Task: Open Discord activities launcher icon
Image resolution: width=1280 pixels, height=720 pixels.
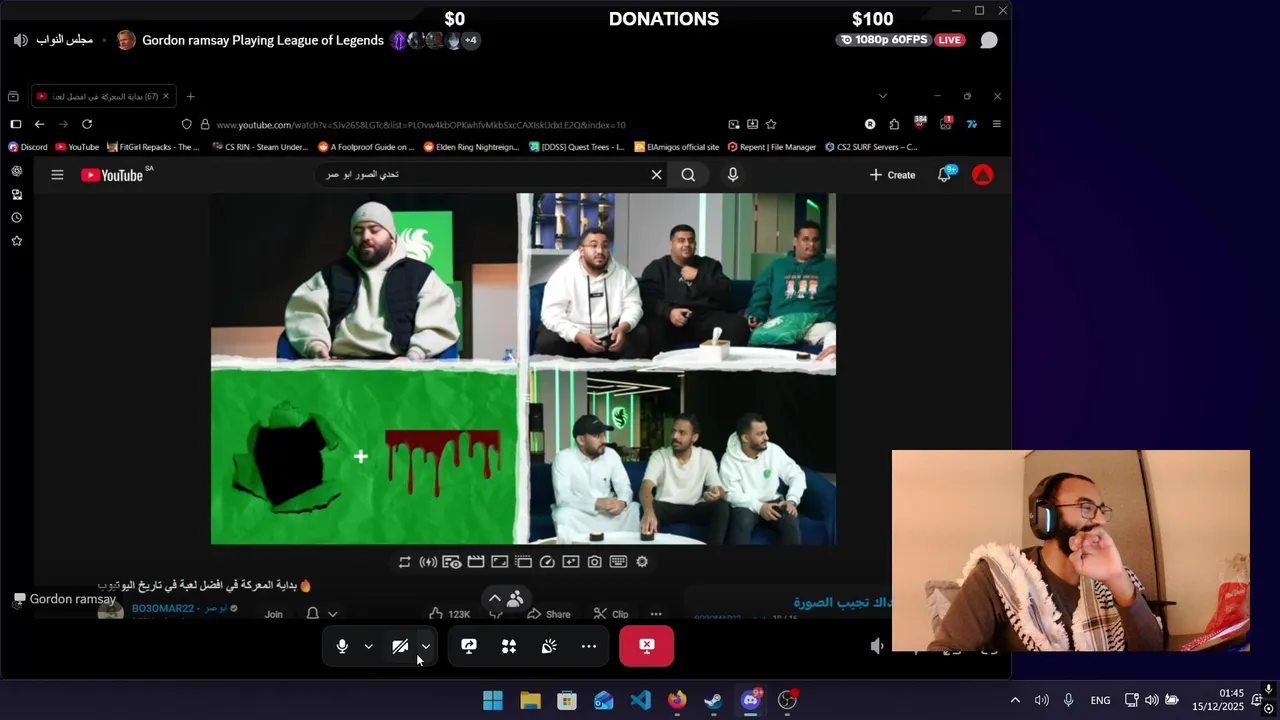Action: point(509,646)
